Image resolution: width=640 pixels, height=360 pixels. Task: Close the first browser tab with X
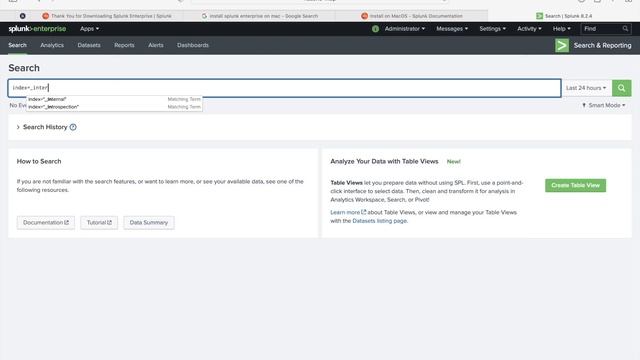pyautogui.click(x=22, y=16)
